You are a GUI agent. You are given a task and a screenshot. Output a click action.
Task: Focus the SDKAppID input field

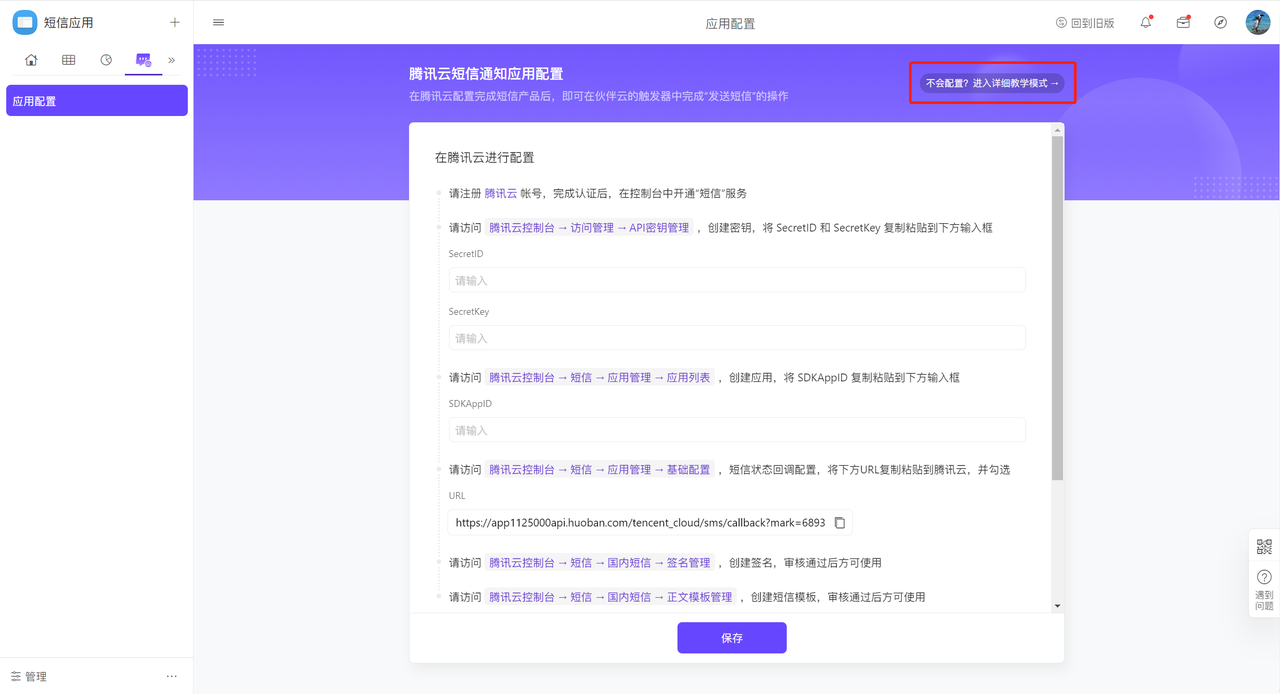[x=737, y=430]
